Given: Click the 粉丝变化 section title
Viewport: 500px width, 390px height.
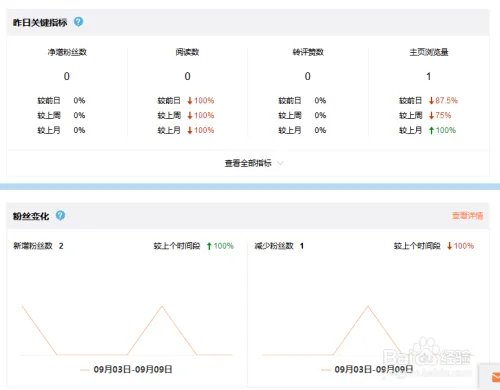Looking at the screenshot, I should (31, 216).
